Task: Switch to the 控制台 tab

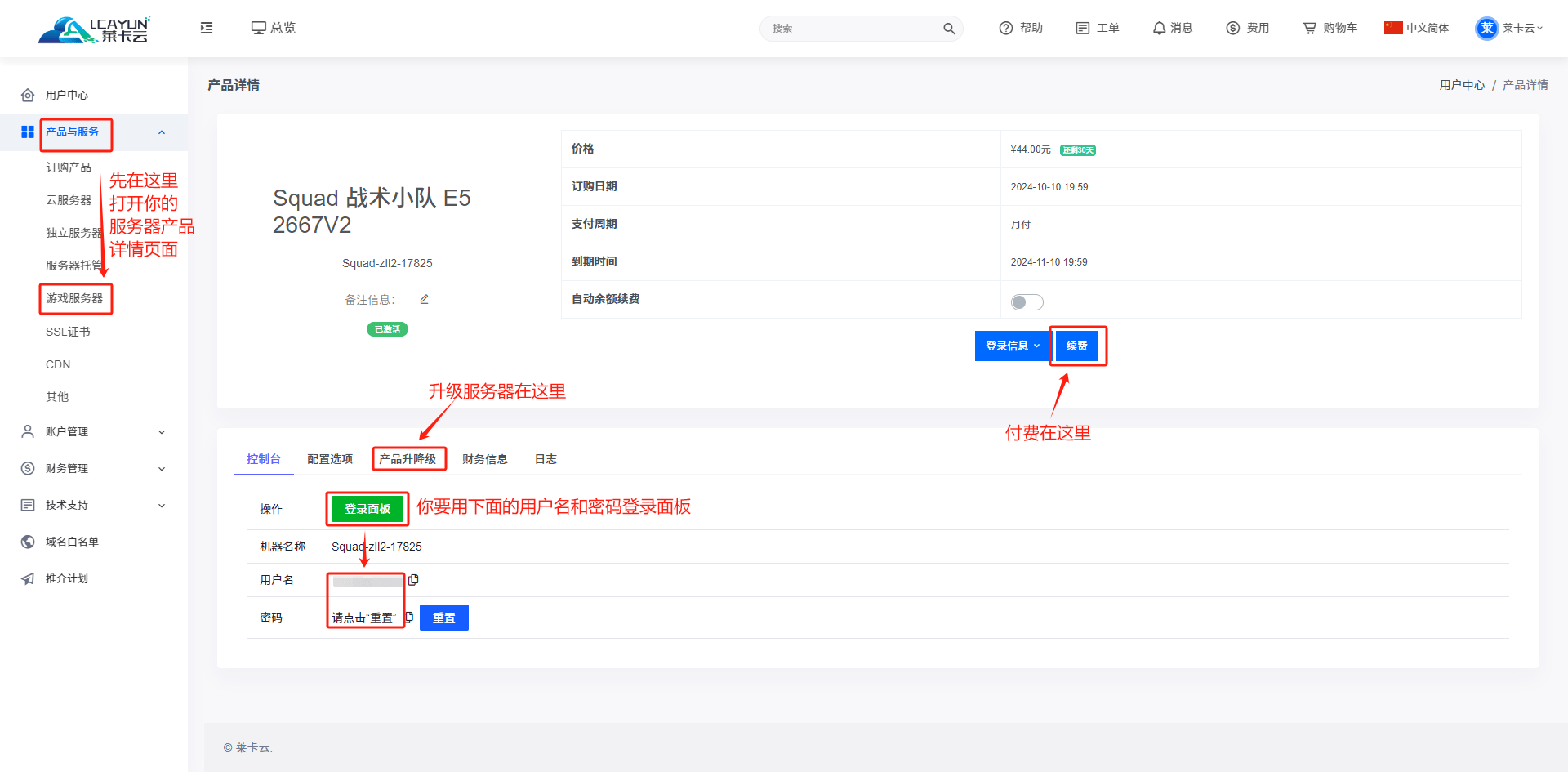Action: pyautogui.click(x=264, y=459)
